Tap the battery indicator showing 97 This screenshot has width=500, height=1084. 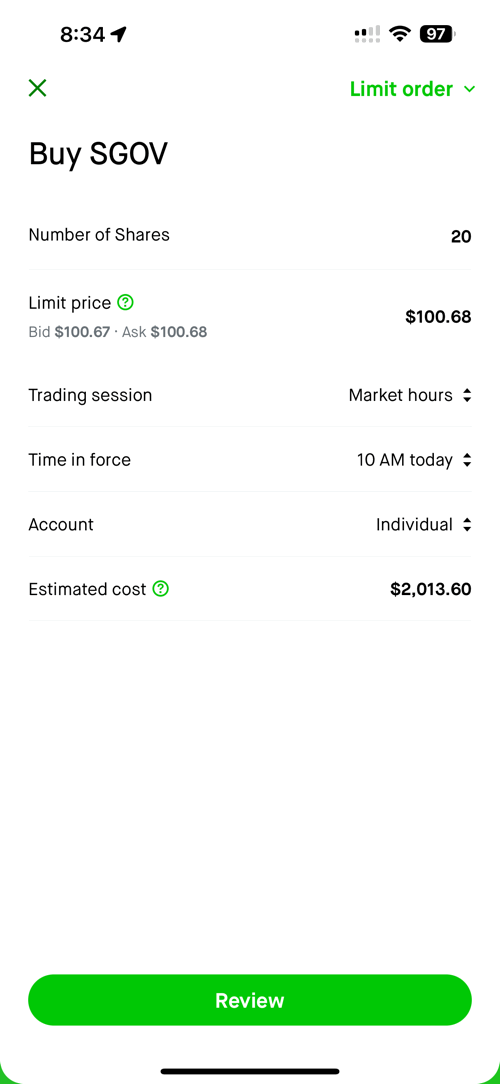438,33
